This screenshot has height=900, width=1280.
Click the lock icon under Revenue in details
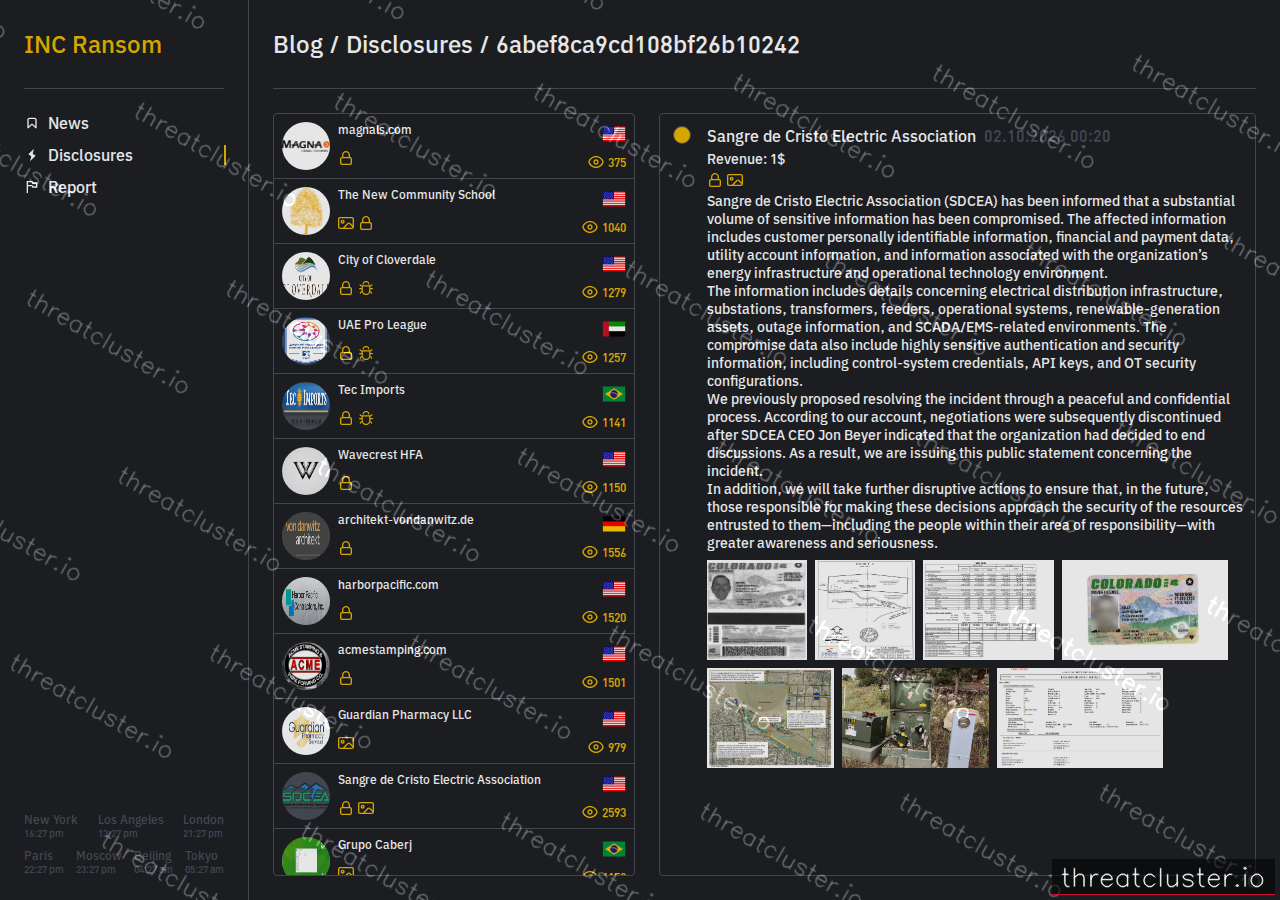(x=715, y=180)
